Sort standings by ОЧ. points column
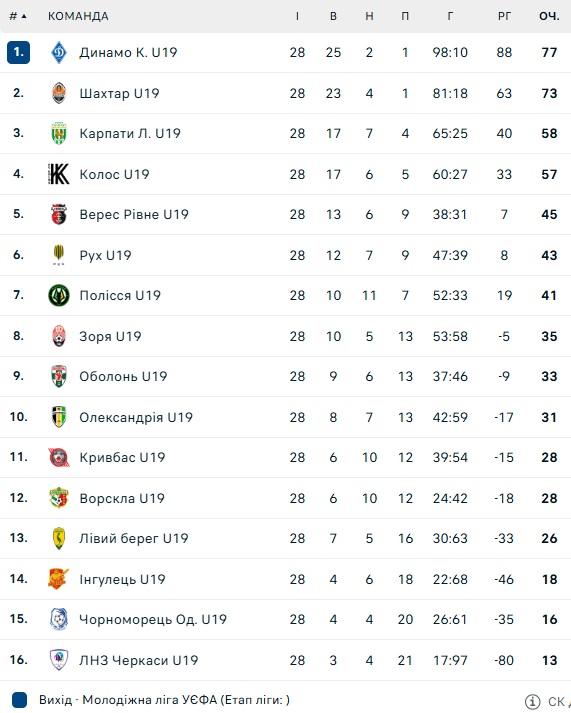The image size is (571, 713). click(549, 16)
